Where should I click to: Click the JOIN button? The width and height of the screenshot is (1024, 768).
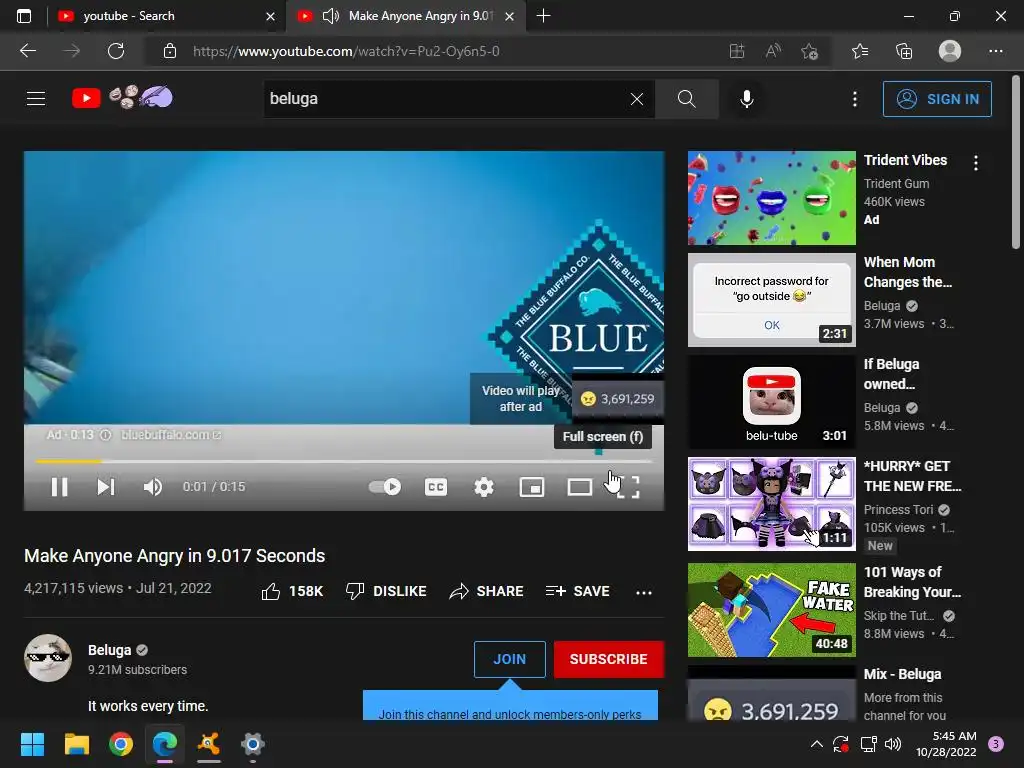(509, 659)
